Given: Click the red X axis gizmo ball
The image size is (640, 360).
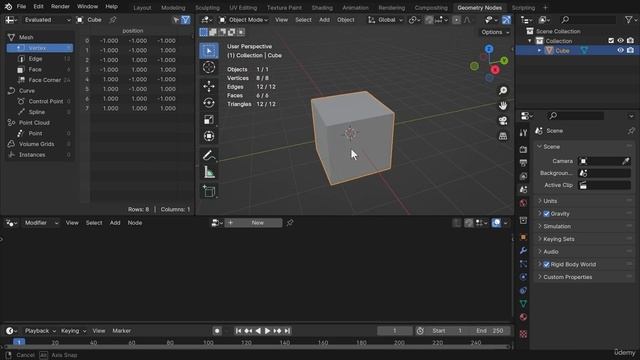Looking at the screenshot, I should point(495,70).
